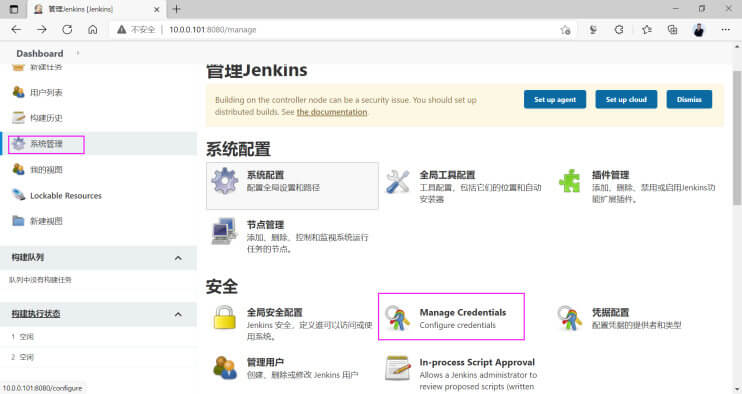742x394 pixels.
Task: Click the 系统管理 gear icon in sidebar
Action: [x=18, y=143]
